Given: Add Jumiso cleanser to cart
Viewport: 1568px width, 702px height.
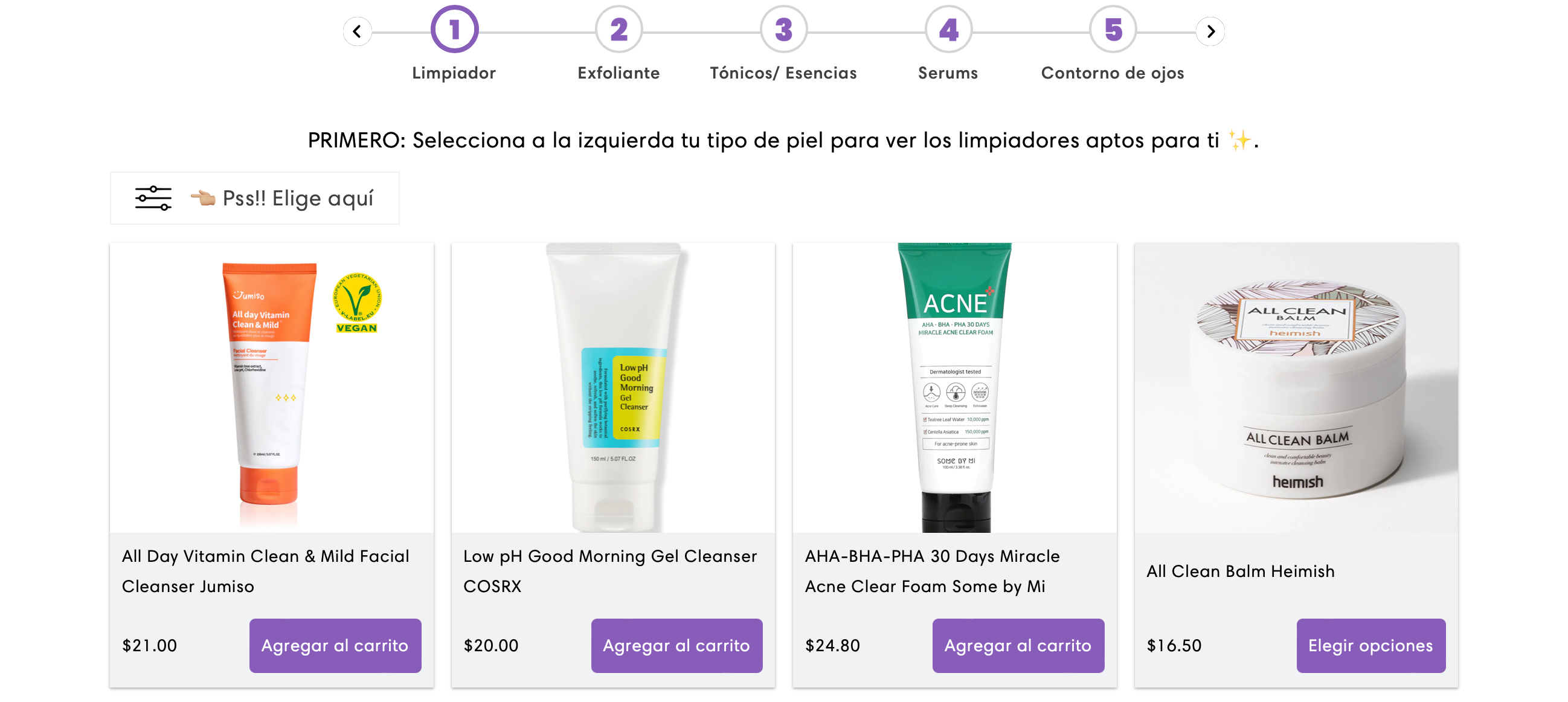Looking at the screenshot, I should 335,645.
